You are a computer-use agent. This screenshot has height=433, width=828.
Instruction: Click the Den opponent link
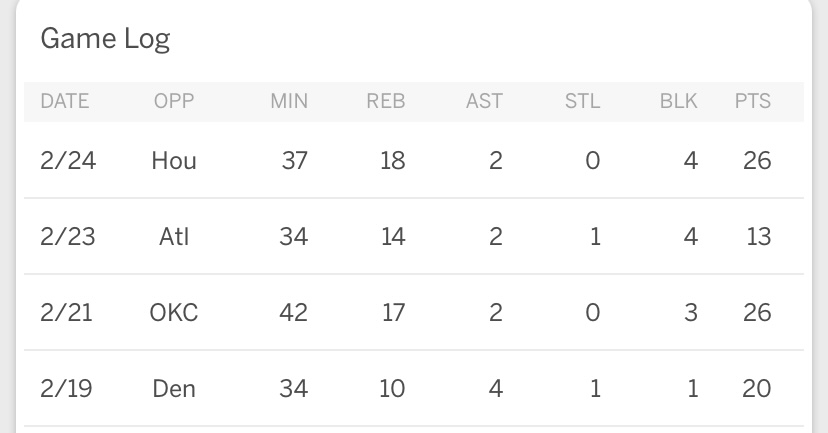pyautogui.click(x=174, y=388)
